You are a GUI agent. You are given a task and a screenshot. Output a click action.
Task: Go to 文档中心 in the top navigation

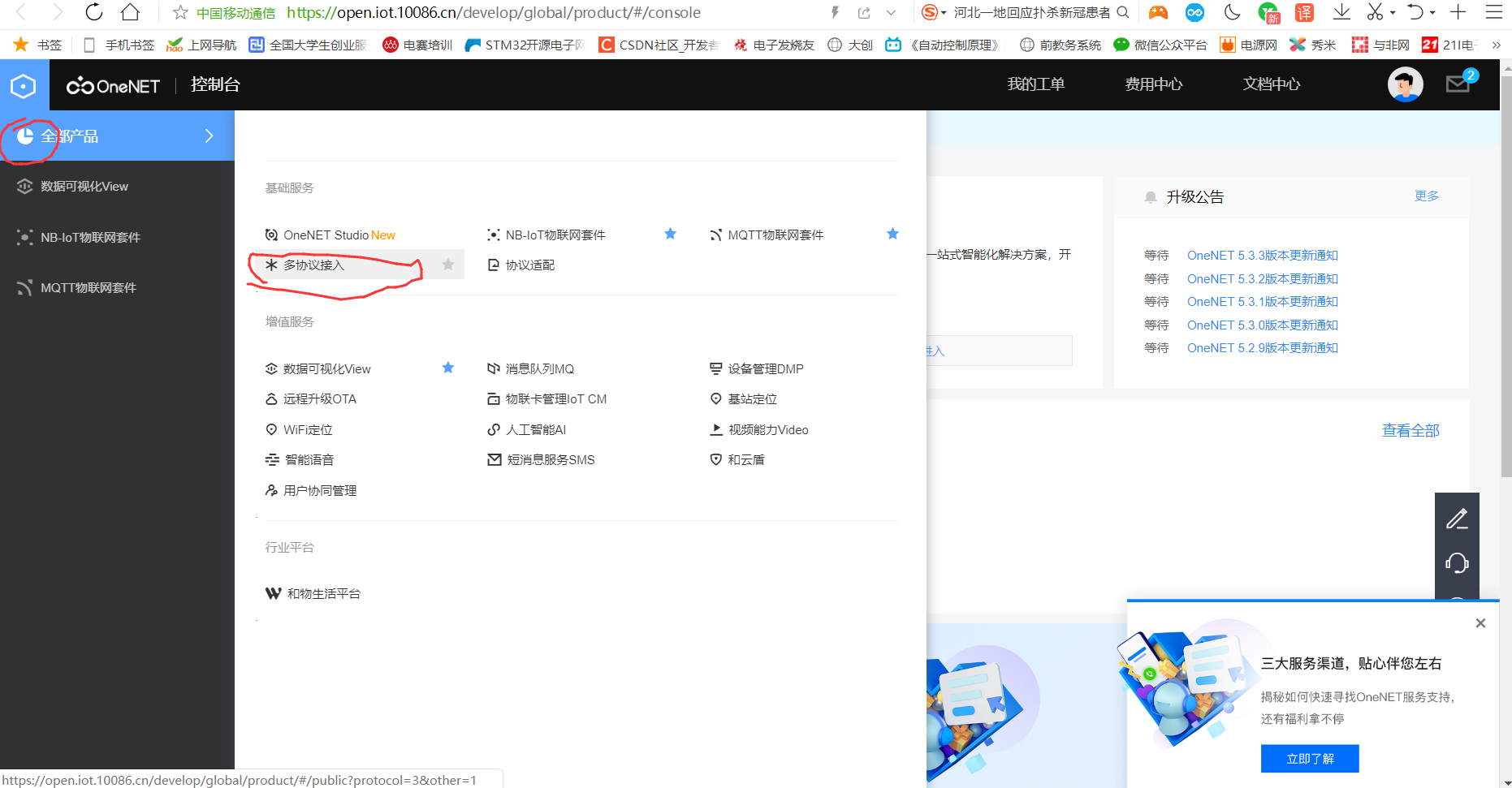click(1271, 84)
